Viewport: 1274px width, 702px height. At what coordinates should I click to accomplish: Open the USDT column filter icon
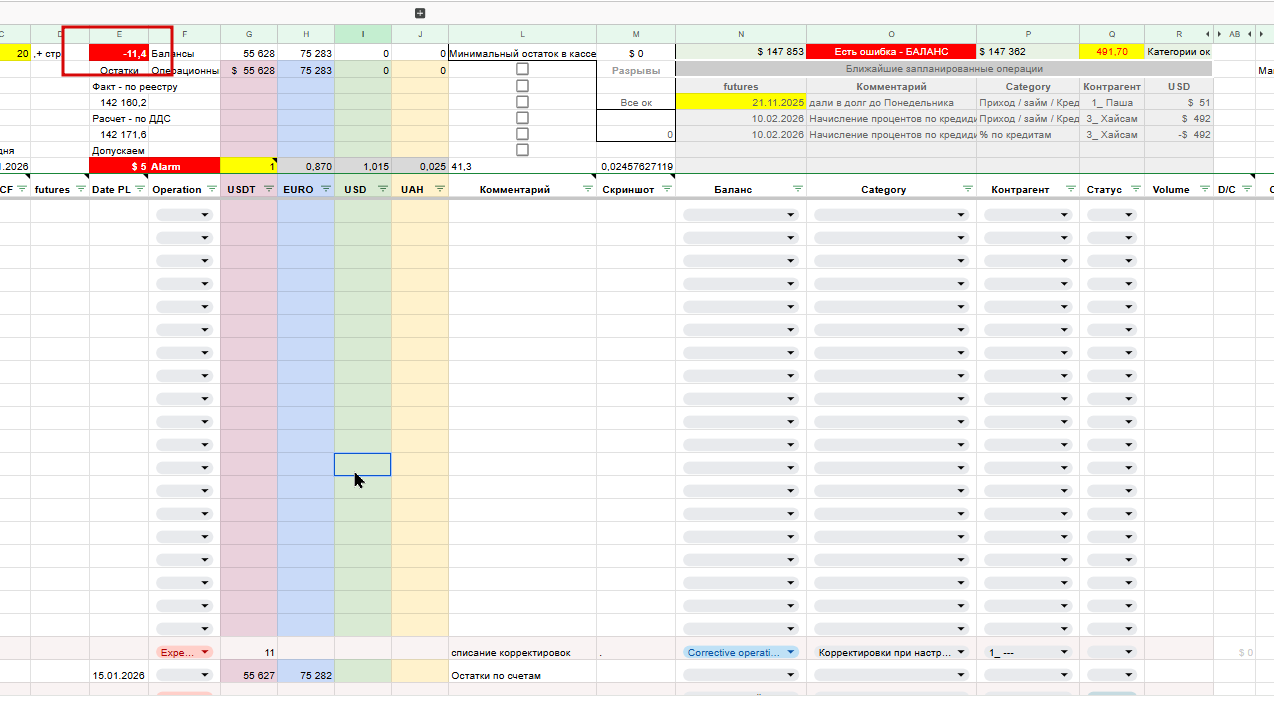point(268,189)
